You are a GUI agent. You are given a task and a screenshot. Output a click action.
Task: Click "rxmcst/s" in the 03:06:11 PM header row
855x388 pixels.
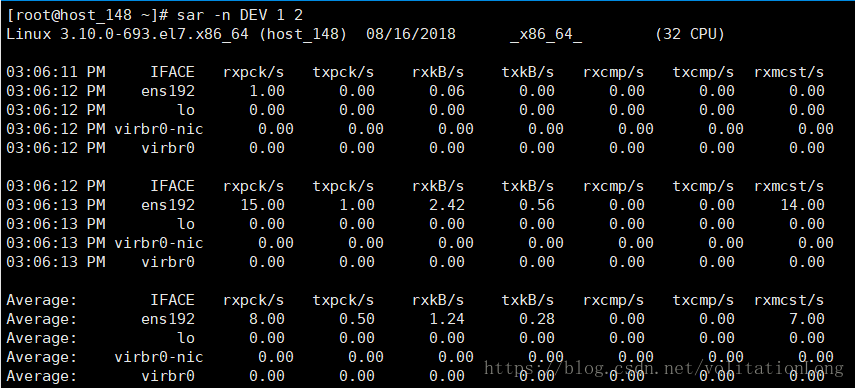789,72
